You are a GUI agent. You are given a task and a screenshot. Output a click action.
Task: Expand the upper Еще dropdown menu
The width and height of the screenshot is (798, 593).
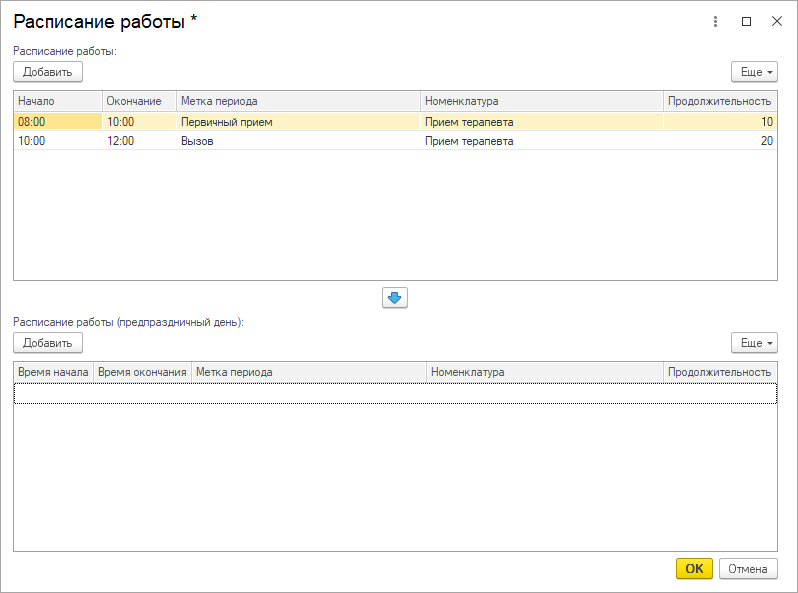(x=754, y=72)
